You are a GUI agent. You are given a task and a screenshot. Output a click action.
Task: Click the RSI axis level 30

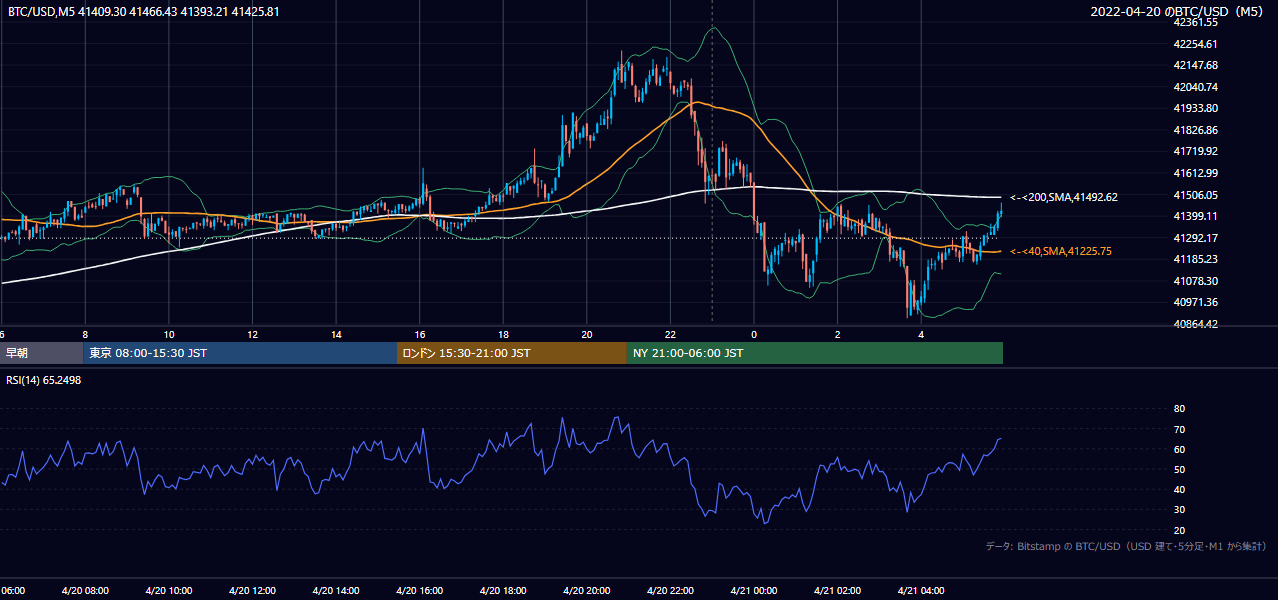[x=1180, y=510]
